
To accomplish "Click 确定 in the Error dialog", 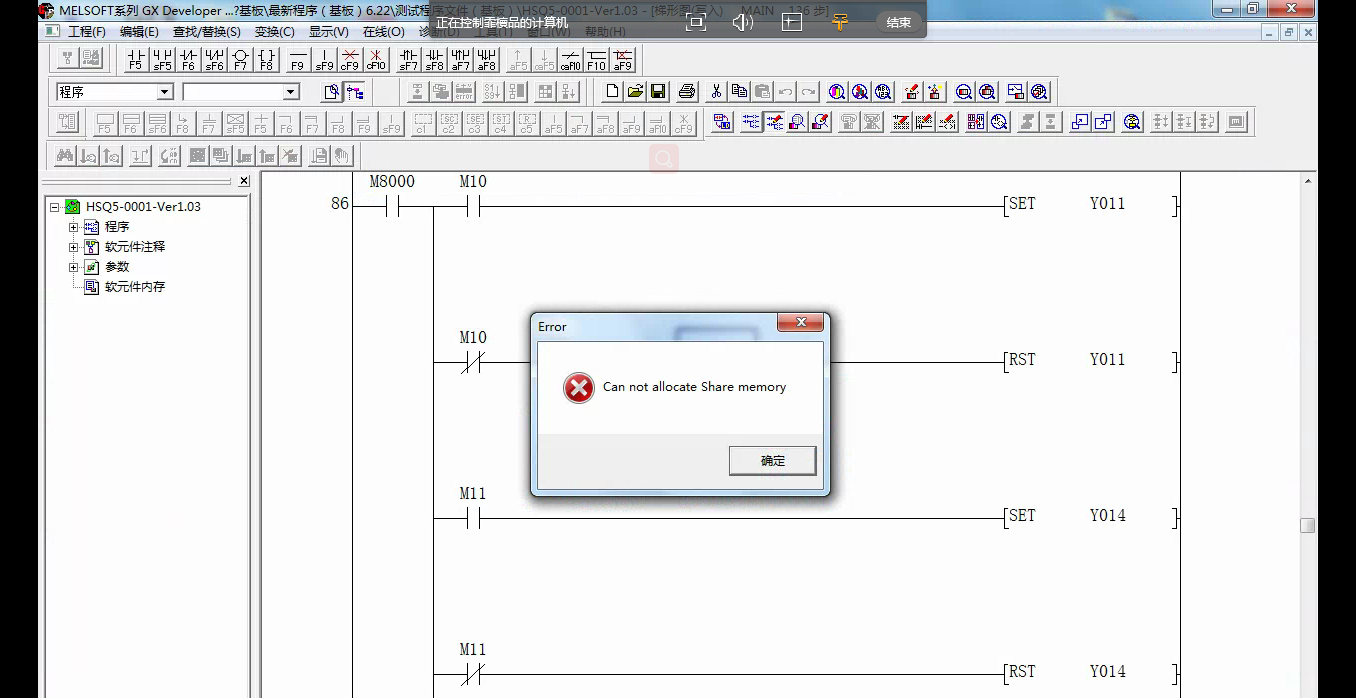I will [x=772, y=461].
